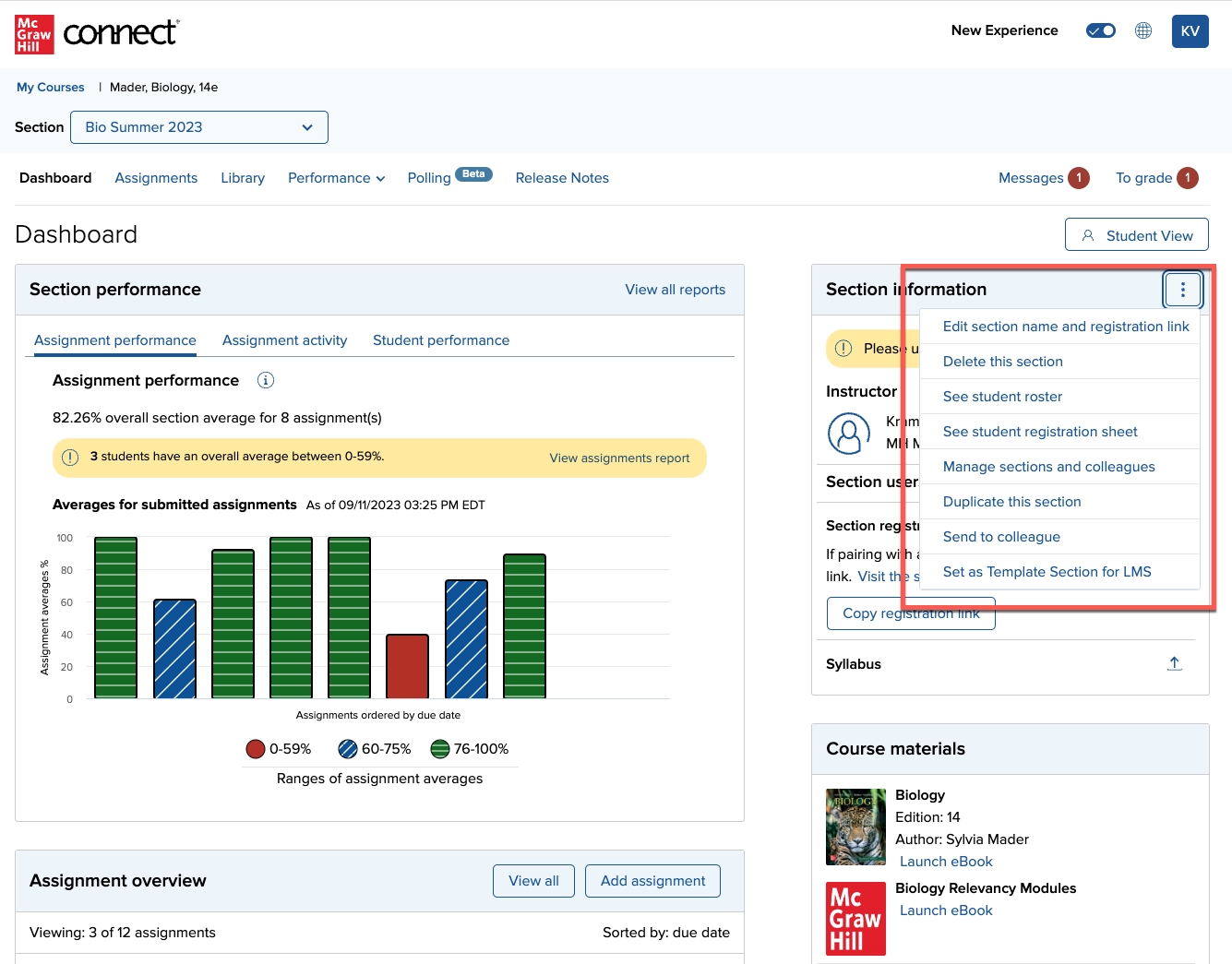Click the red bar in averages chart

click(x=407, y=666)
